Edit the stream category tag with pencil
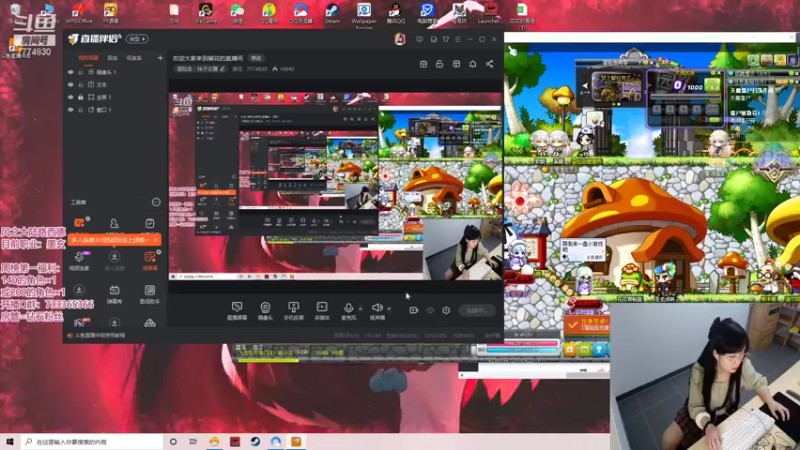 pos(222,69)
